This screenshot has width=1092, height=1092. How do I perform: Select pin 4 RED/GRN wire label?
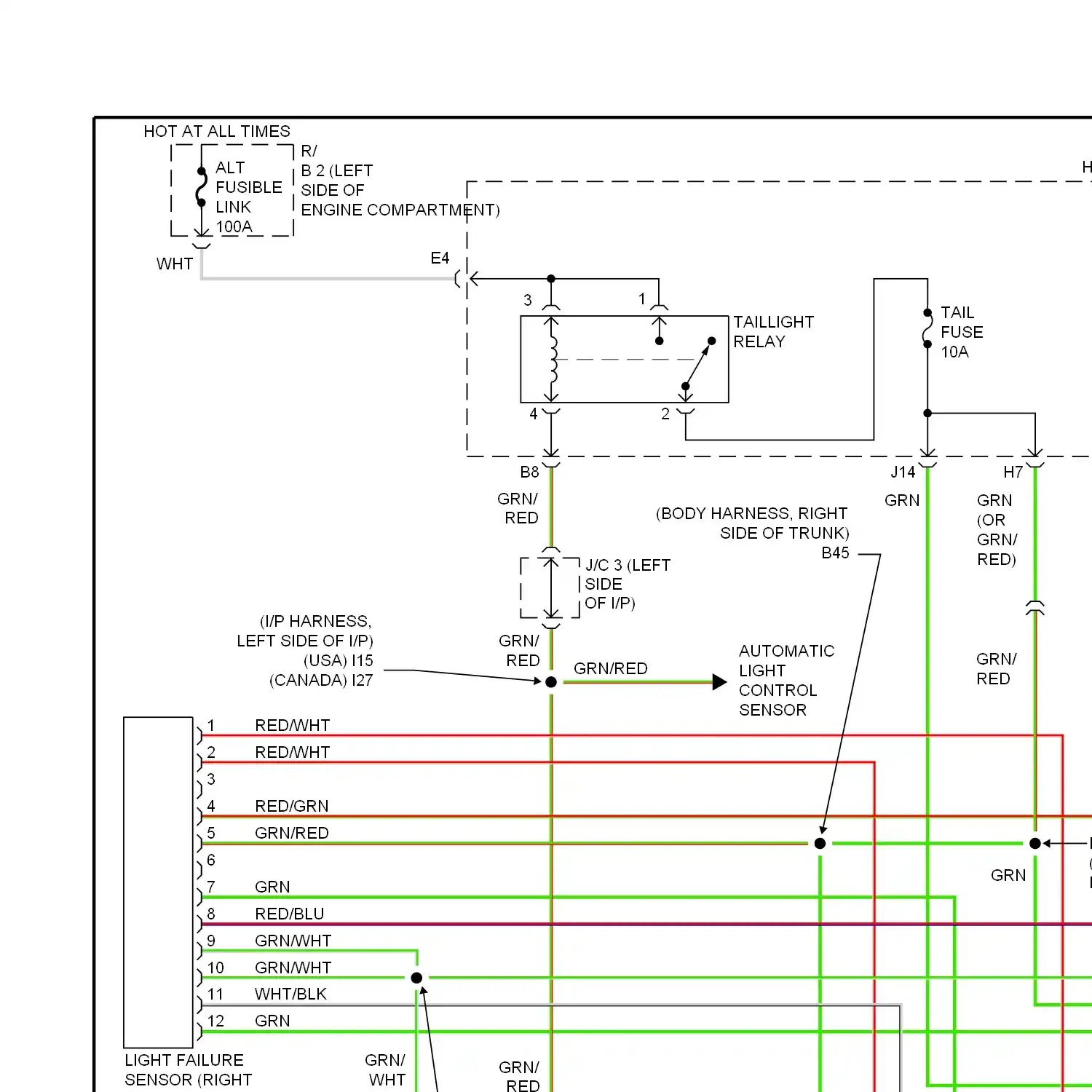click(291, 807)
